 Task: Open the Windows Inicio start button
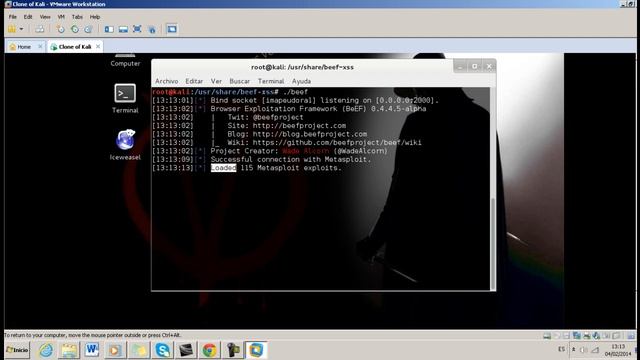tap(17, 350)
